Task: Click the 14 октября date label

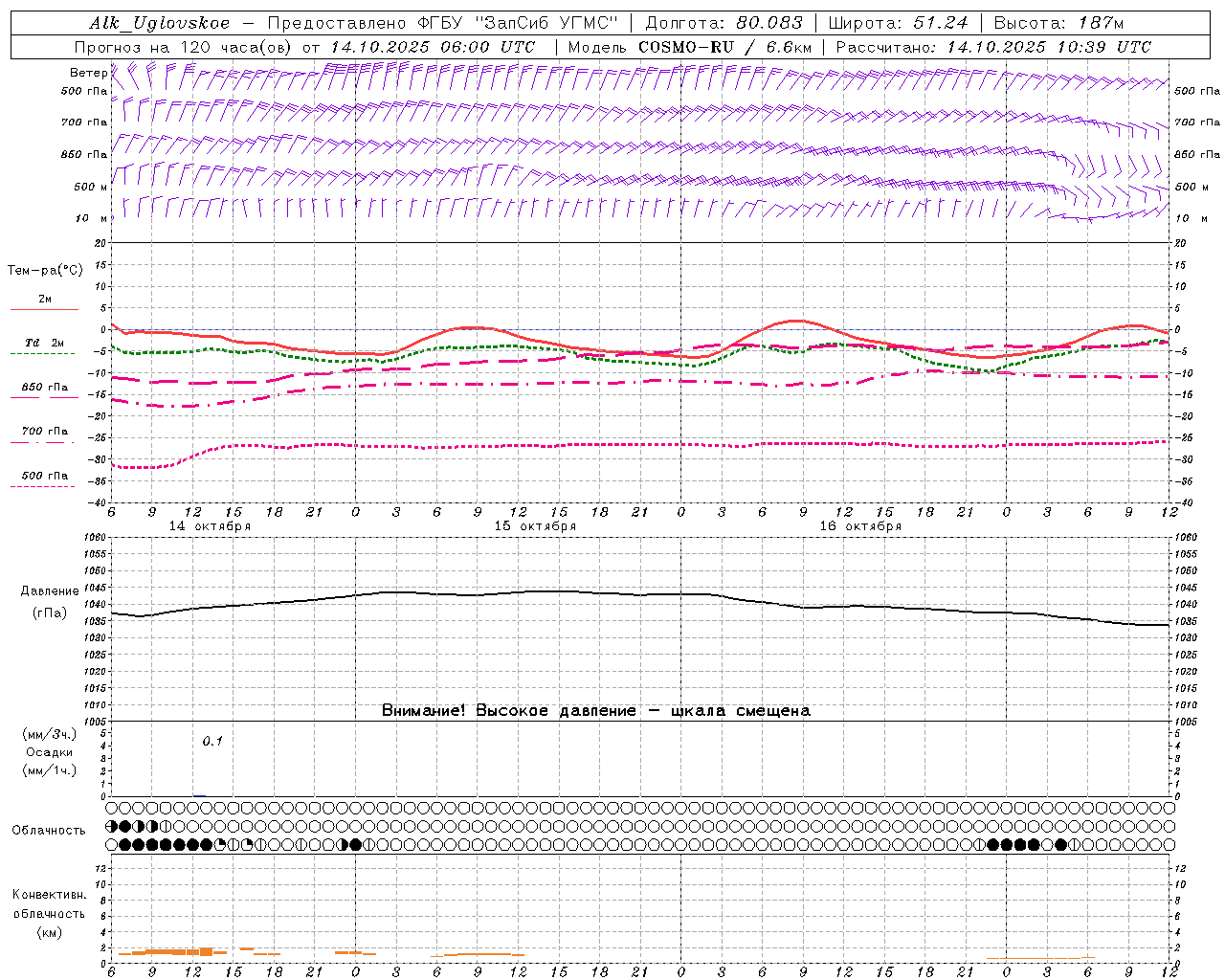Action: pyautogui.click(x=210, y=526)
